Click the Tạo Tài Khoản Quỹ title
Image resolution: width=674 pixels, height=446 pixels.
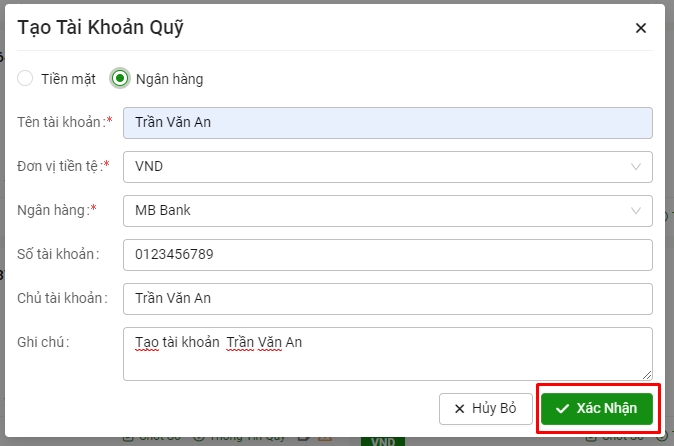(100, 28)
